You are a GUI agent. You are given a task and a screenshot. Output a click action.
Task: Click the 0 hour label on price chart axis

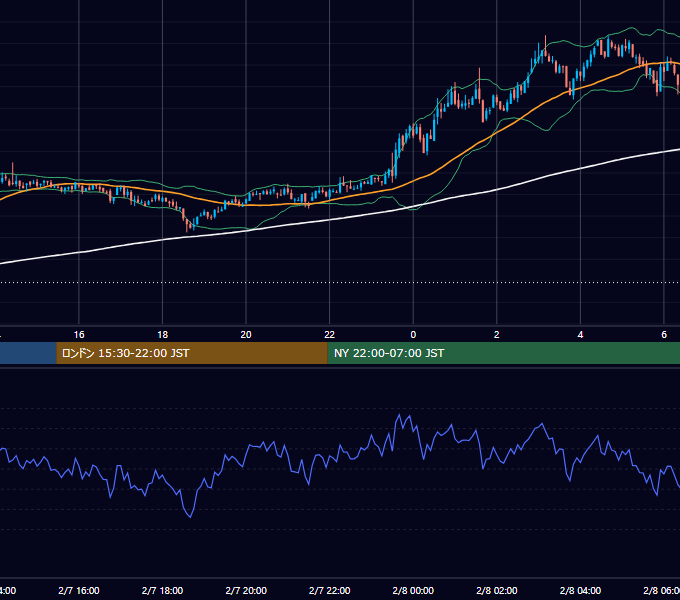click(x=413, y=335)
